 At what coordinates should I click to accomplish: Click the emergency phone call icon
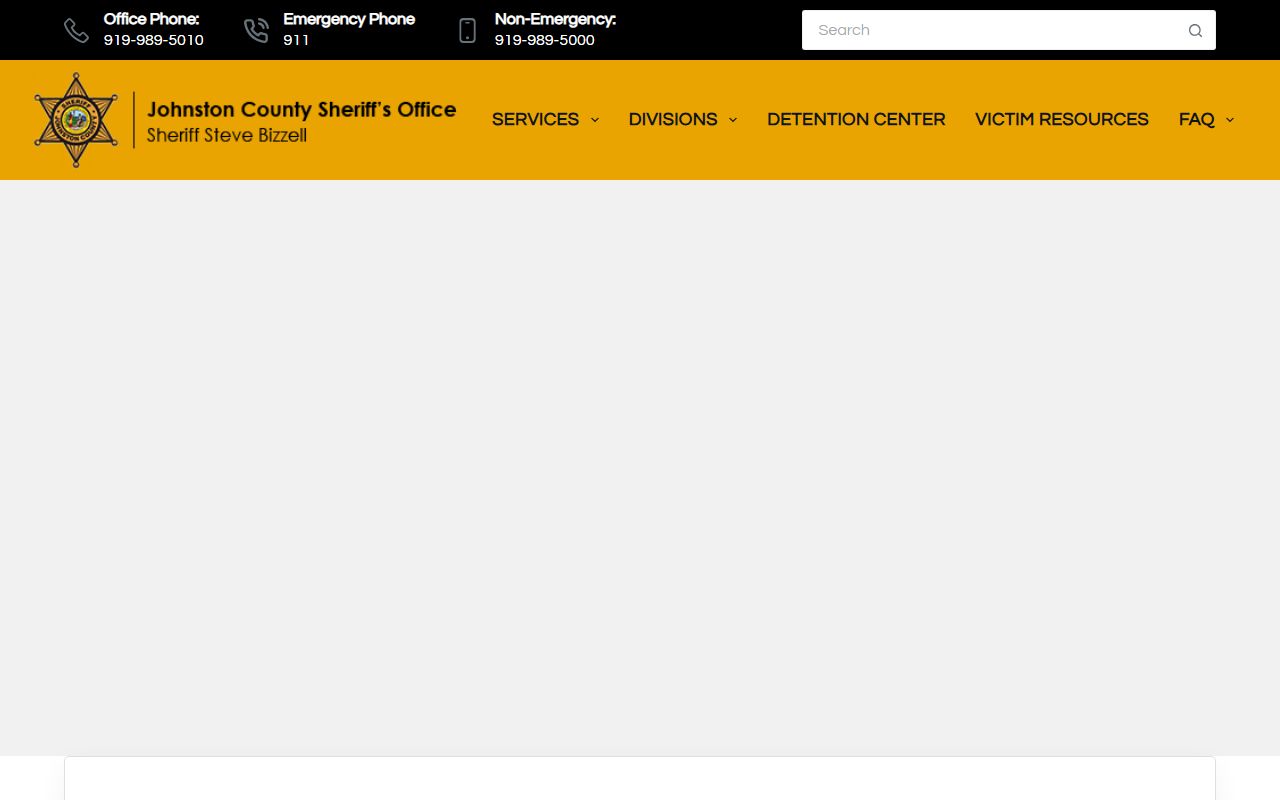click(x=256, y=31)
